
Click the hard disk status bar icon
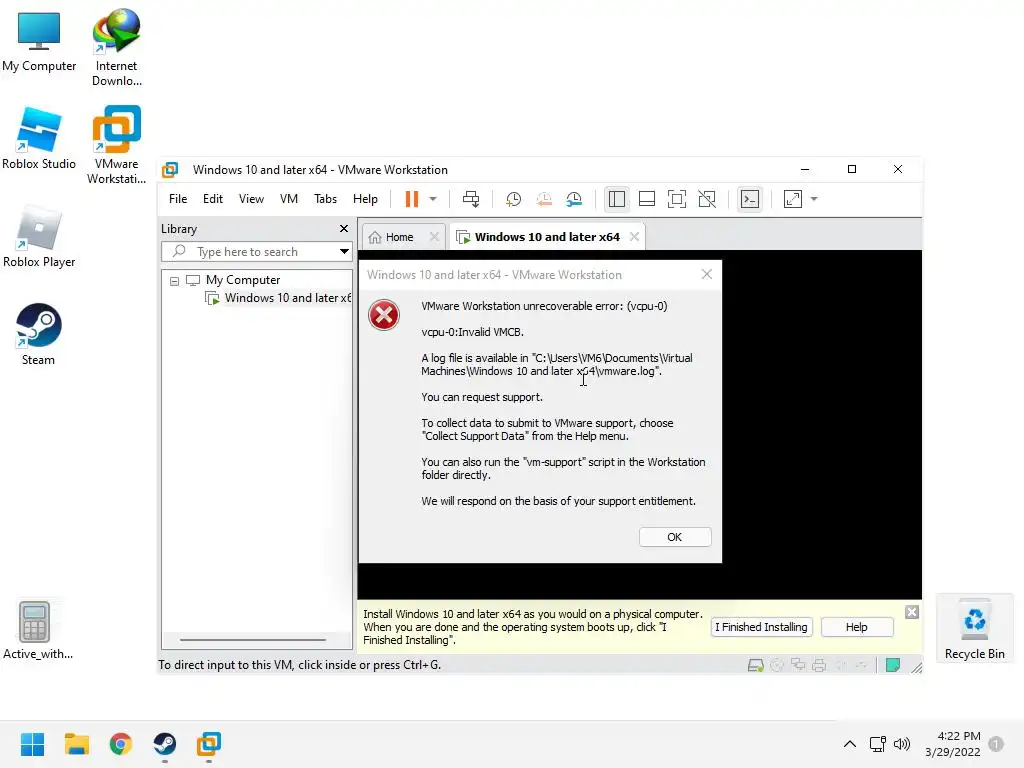pos(756,665)
